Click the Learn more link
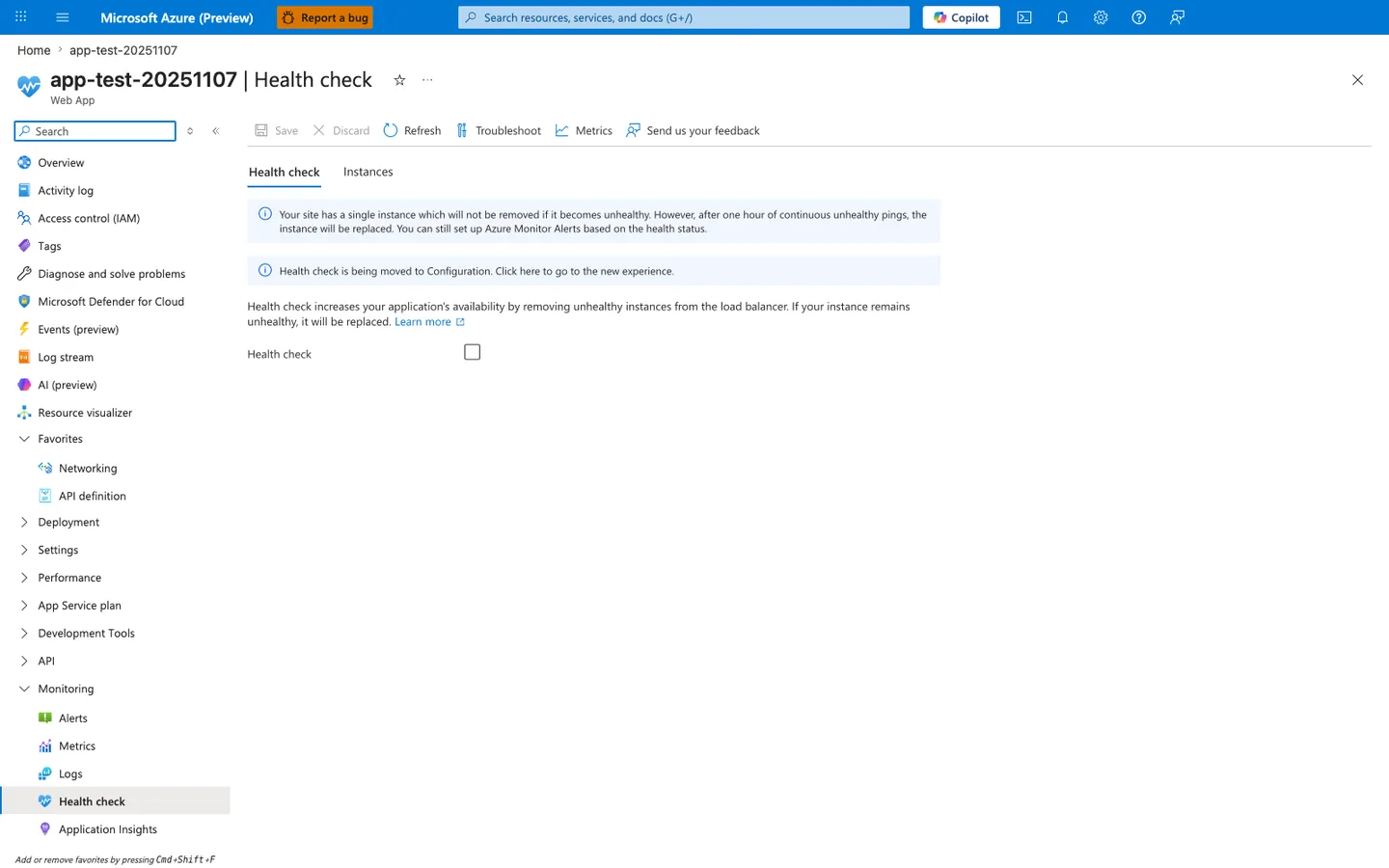This screenshot has height=868, width=1389. (429, 322)
